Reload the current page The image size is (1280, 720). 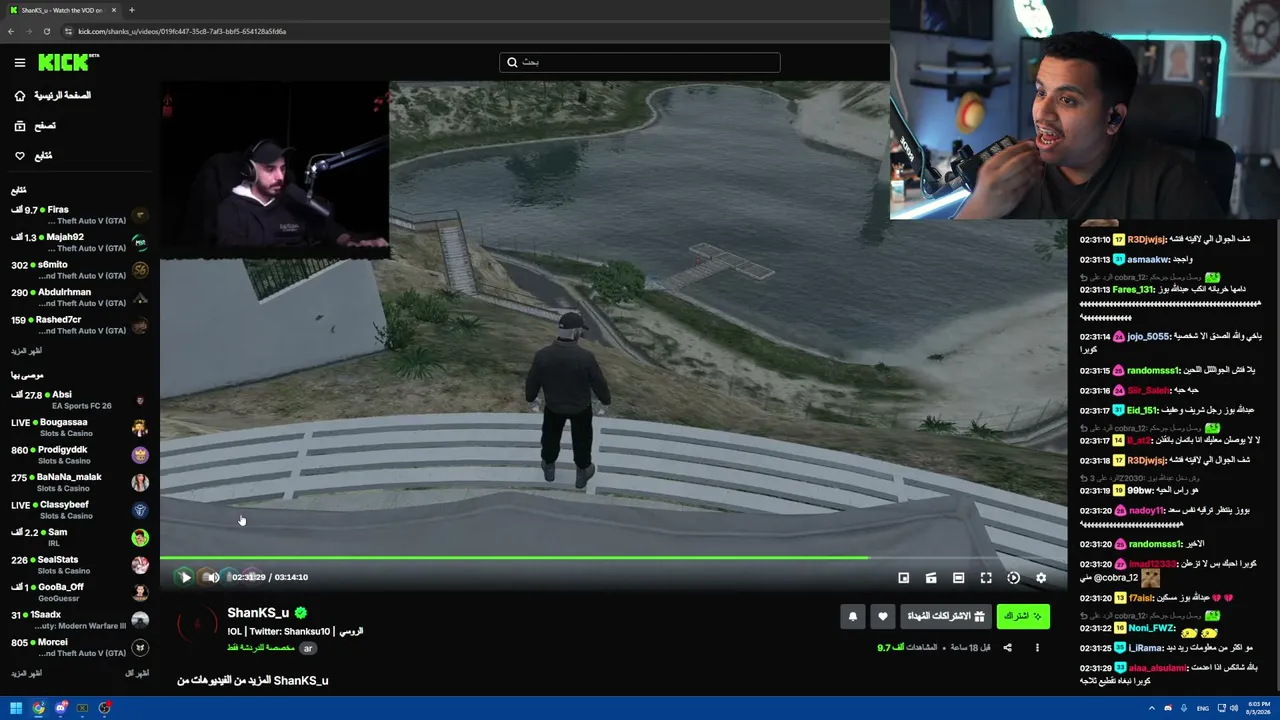coord(46,31)
